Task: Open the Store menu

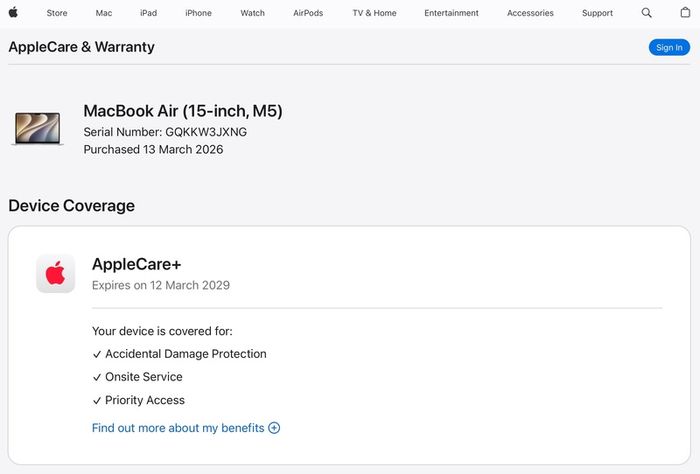Action: click(x=57, y=13)
